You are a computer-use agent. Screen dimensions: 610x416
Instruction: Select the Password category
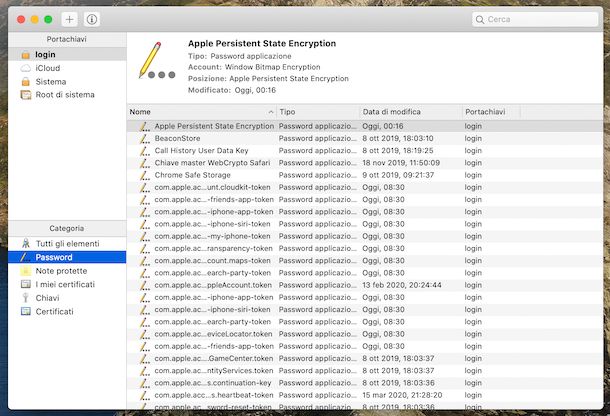point(67,257)
